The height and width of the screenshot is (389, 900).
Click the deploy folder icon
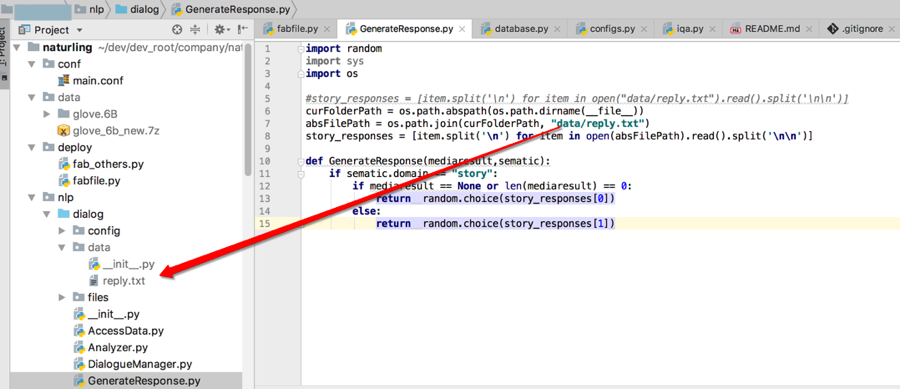click(x=48, y=147)
